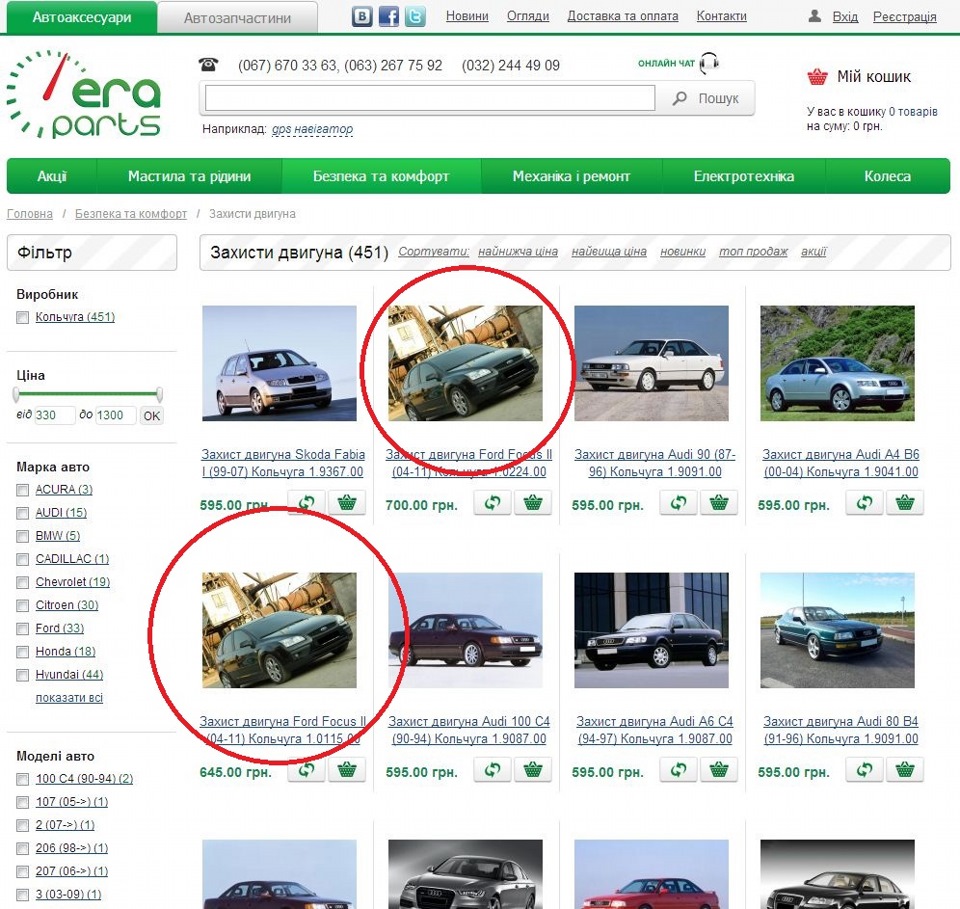This screenshot has width=960, height=909.
Task: Open the Колеса menu
Action: click(888, 176)
